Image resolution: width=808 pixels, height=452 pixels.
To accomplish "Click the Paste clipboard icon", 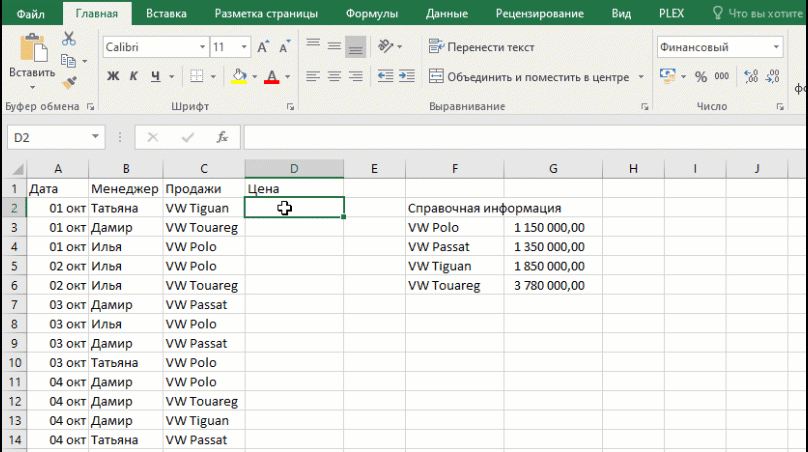I will pos(33,48).
